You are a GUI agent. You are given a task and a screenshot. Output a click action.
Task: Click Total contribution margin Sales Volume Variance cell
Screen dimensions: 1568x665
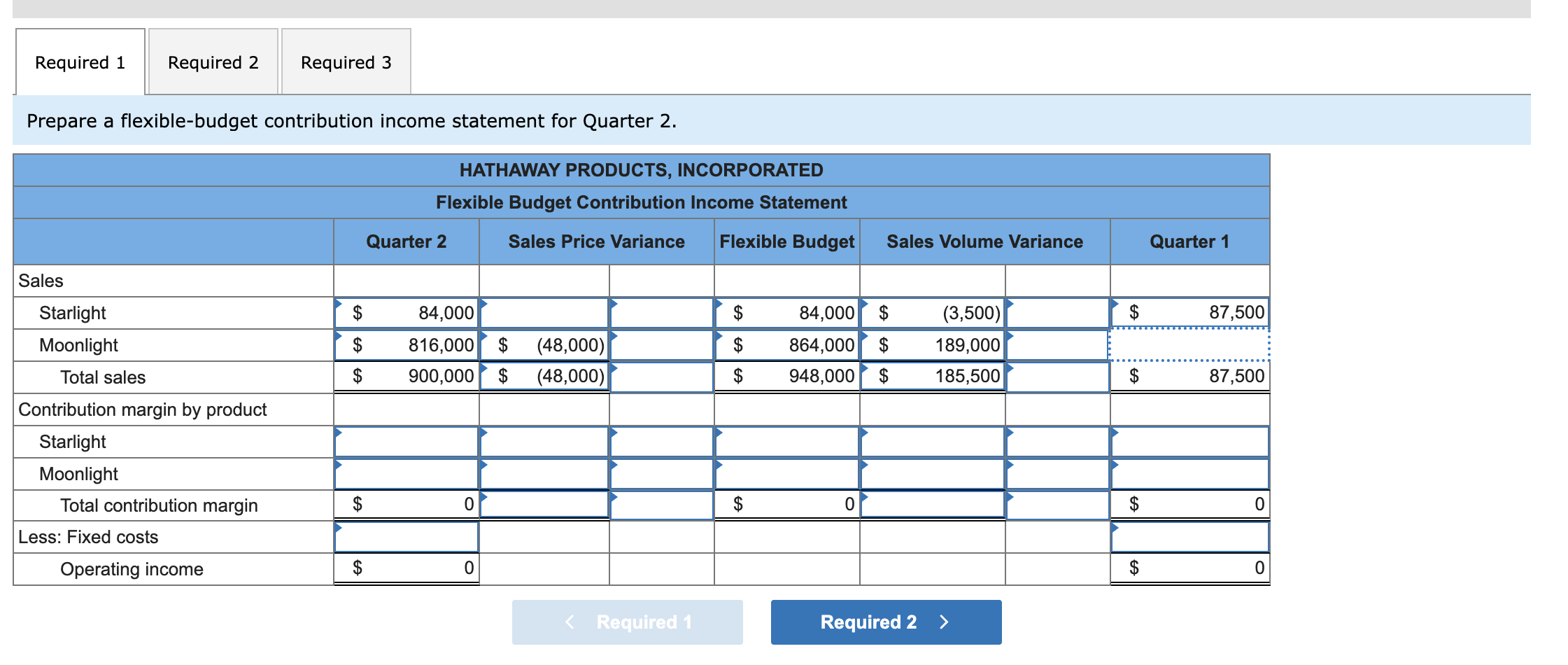pos(933,505)
